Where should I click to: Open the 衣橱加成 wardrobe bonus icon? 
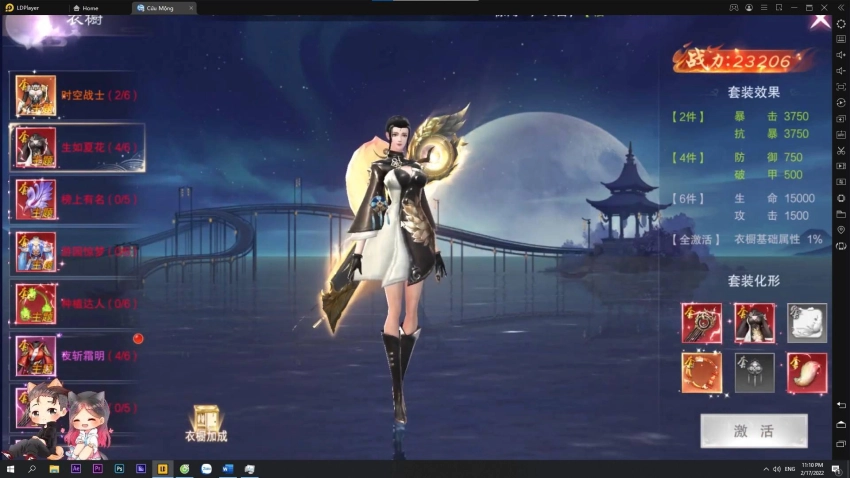[x=206, y=424]
